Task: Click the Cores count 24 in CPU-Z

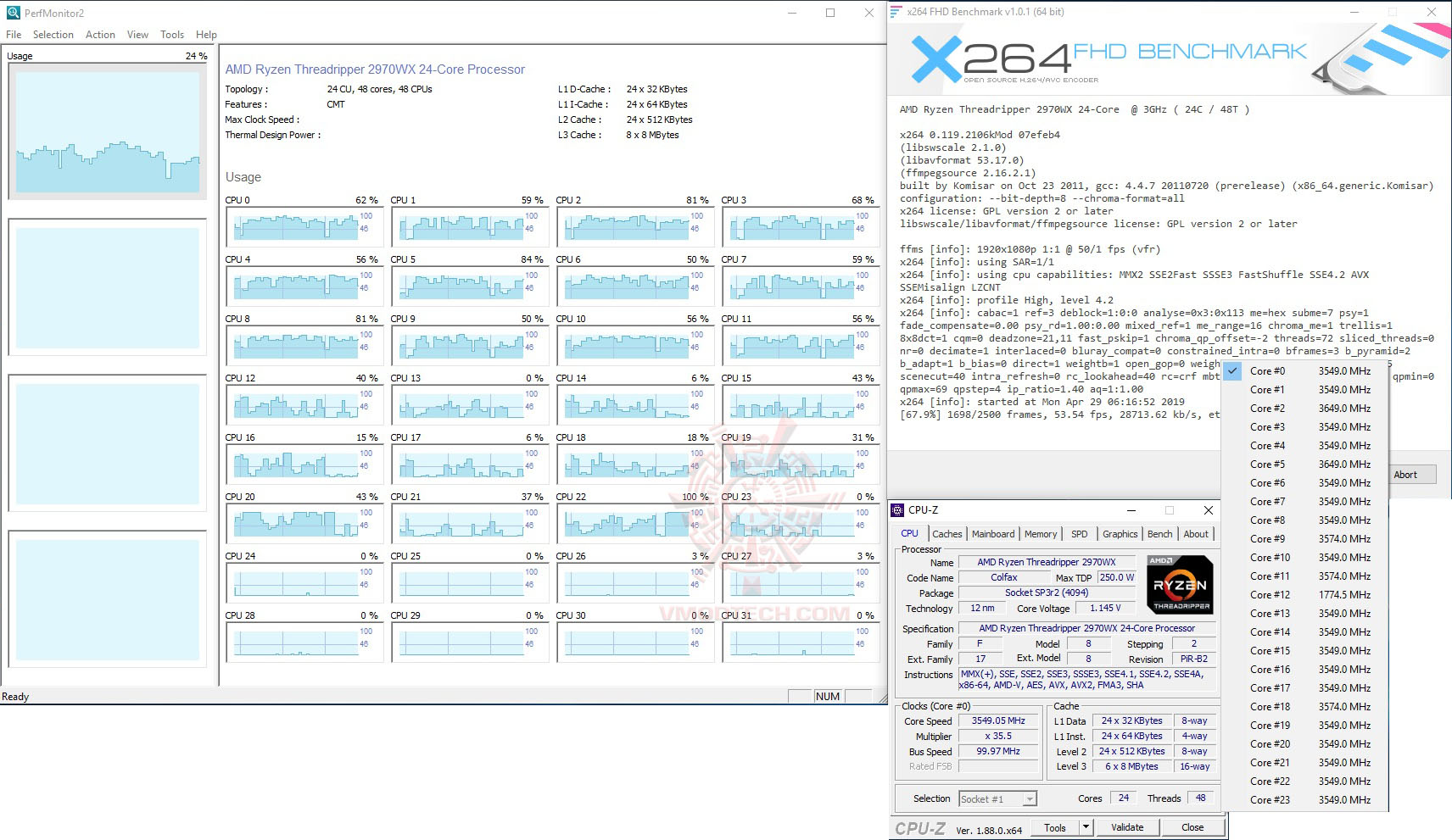Action: (1123, 798)
